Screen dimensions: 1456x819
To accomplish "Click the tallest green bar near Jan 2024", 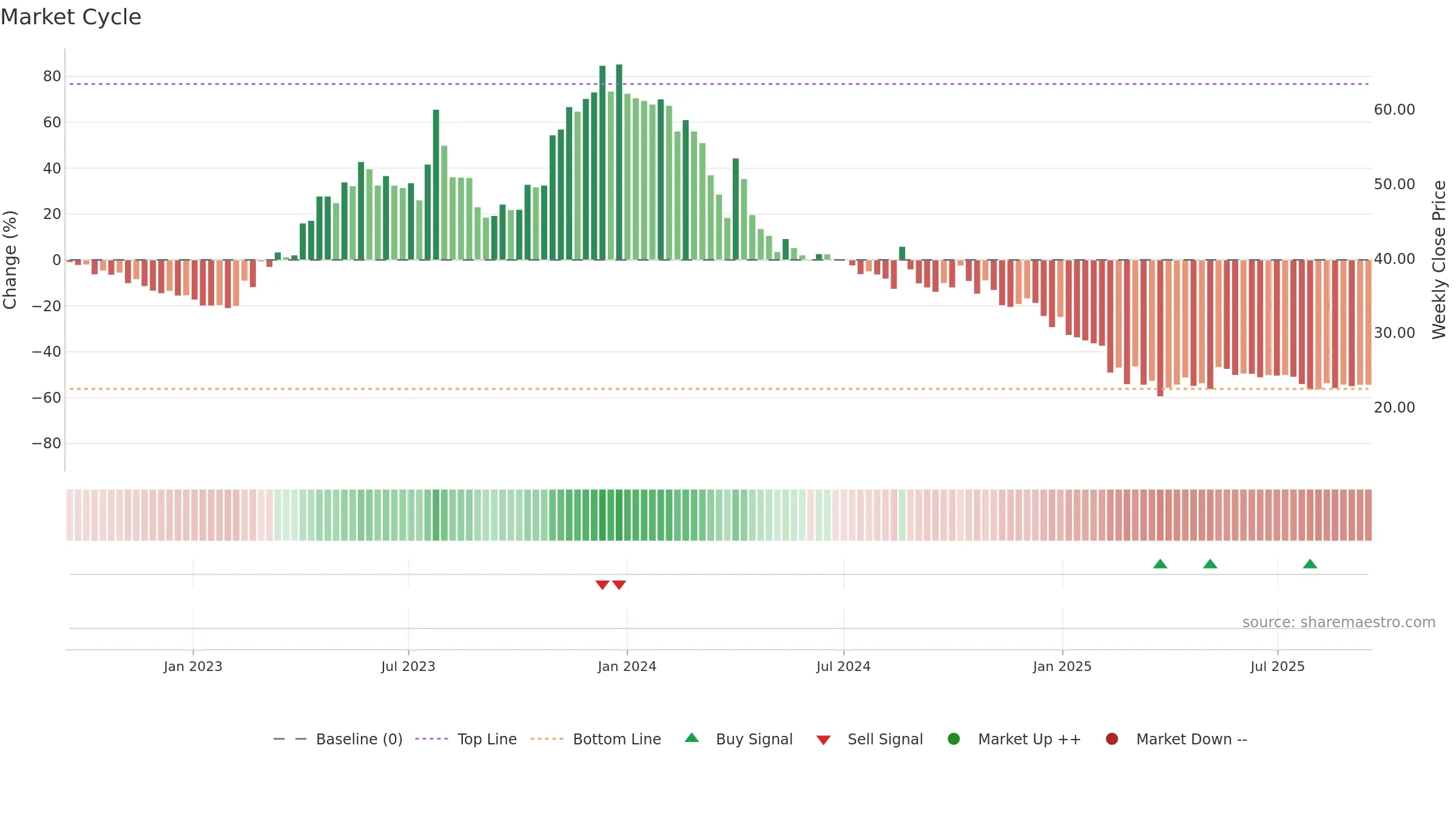I will 619,162.
